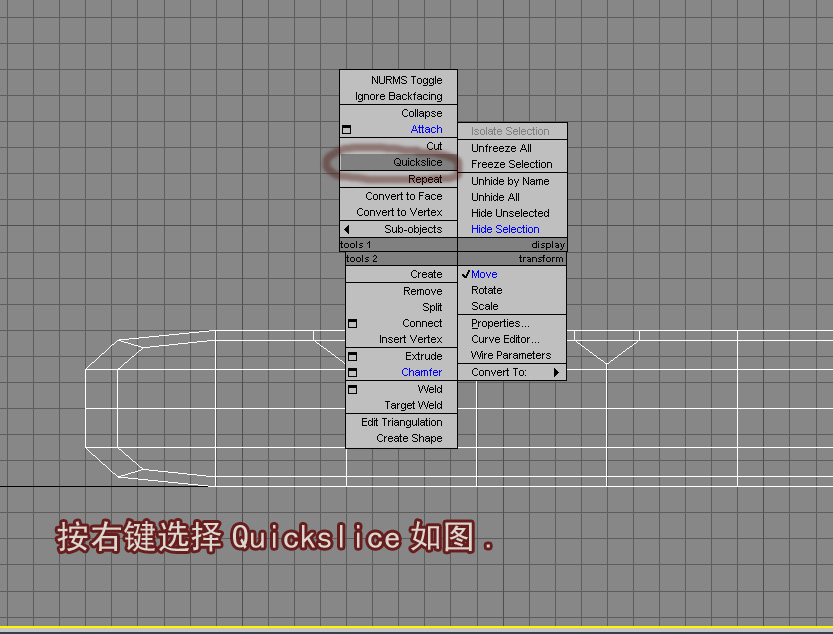Choose Quickslice from the quad menu
833x634 pixels.
(x=398, y=162)
